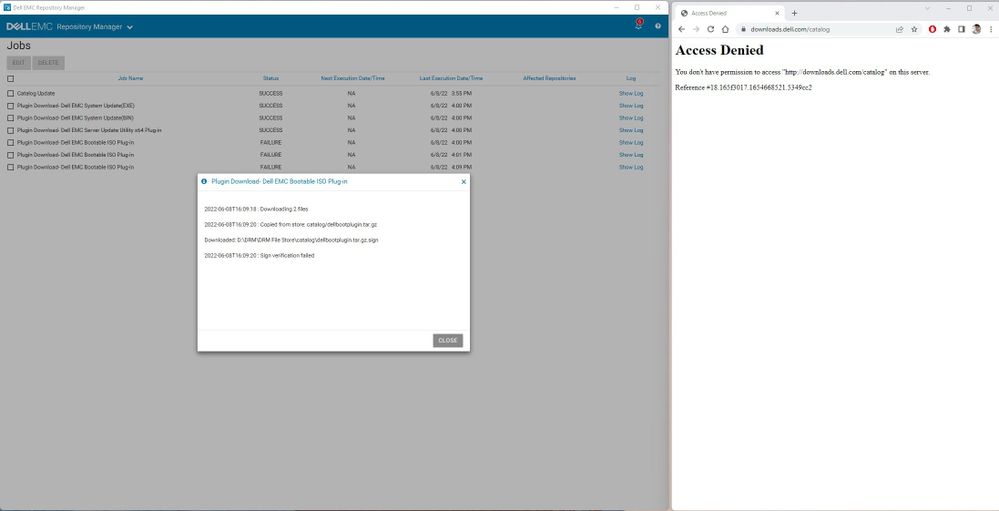Expand the Repository Manager dropdown menu
999x511 pixels.
(x=130, y=27)
